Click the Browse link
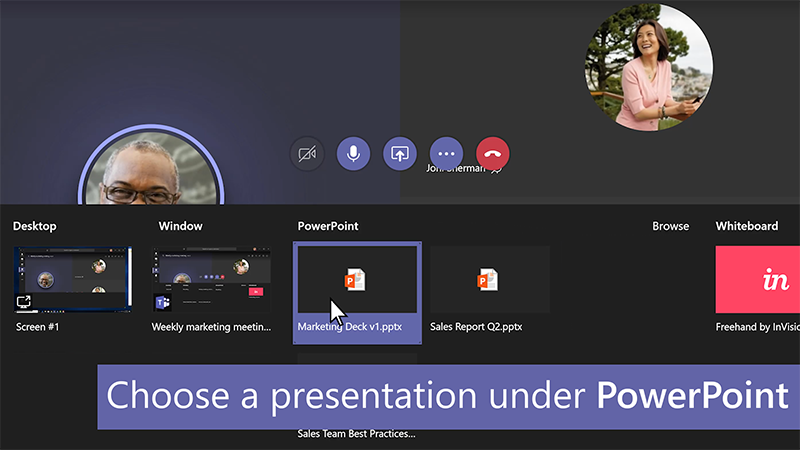 (x=670, y=226)
